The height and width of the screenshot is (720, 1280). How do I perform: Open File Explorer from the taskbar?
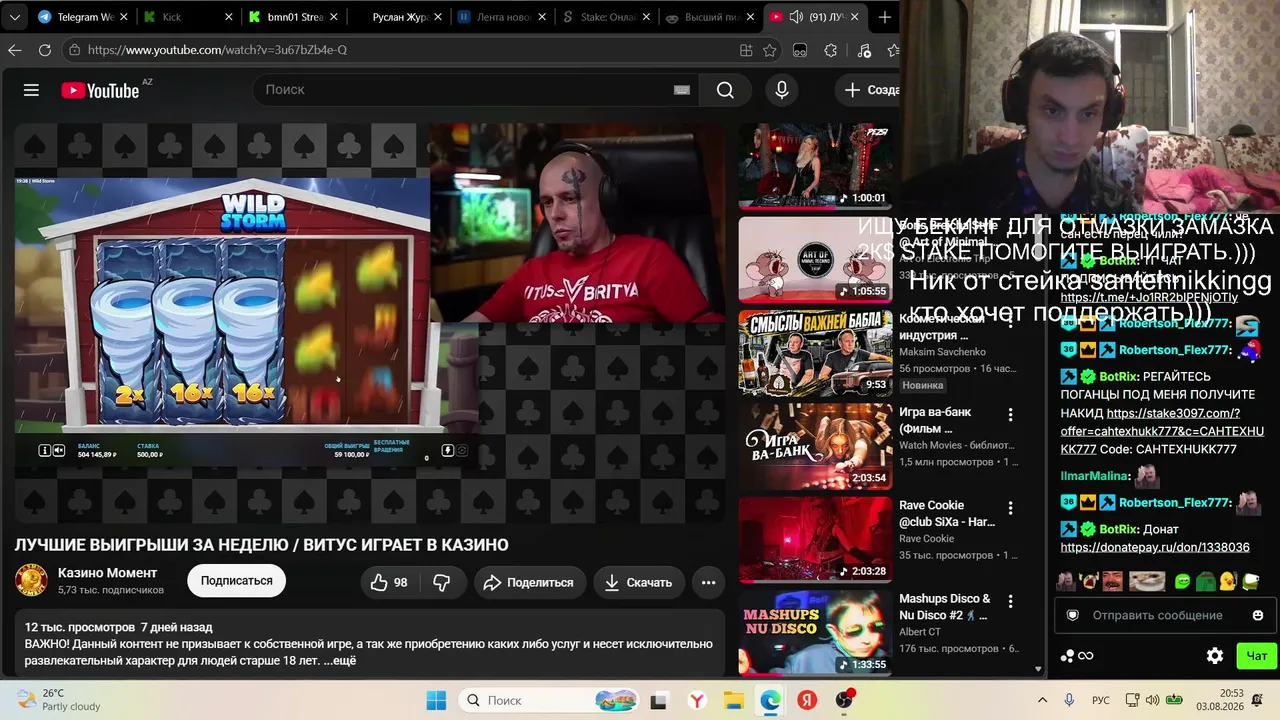pyautogui.click(x=733, y=700)
